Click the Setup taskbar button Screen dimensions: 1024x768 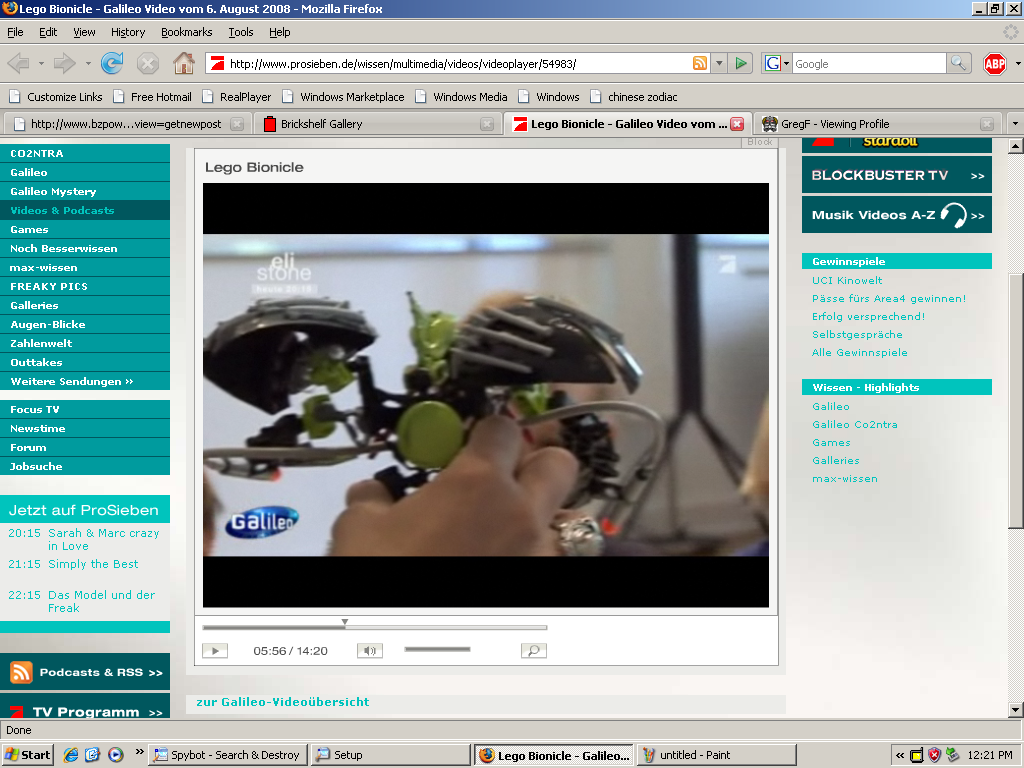click(391, 755)
